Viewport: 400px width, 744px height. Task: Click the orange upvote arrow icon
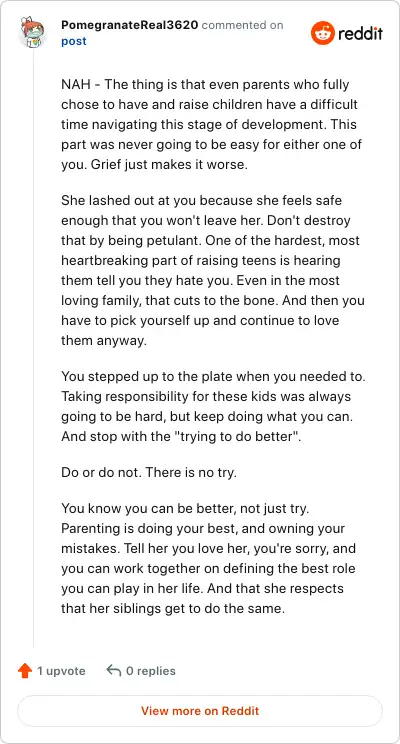(x=25, y=671)
